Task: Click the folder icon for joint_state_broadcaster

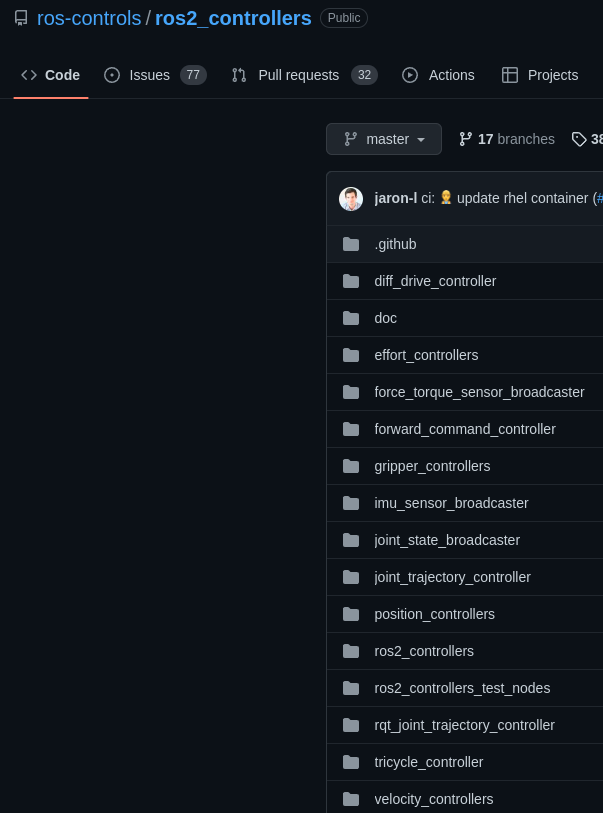Action: click(351, 540)
